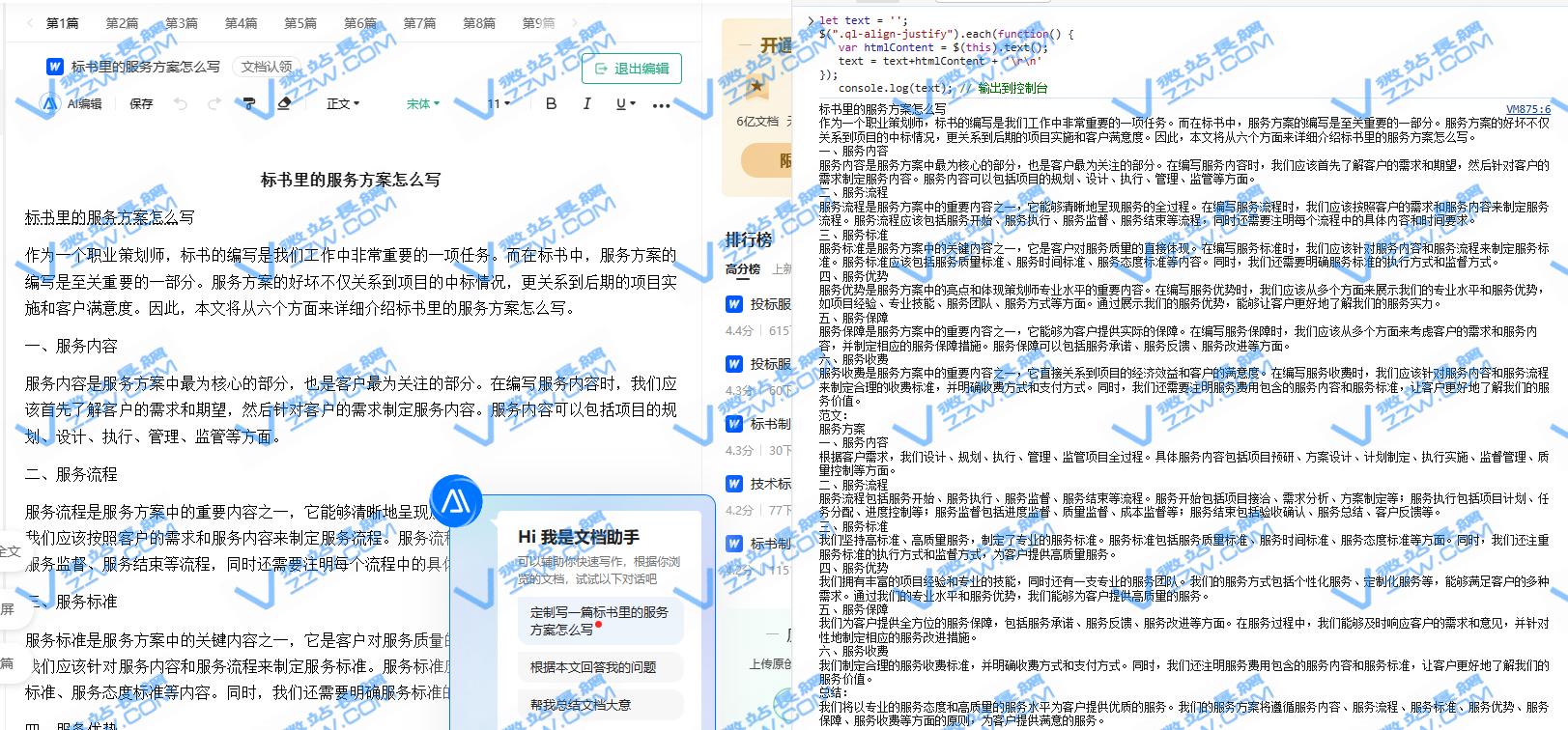1568x730 pixels.
Task: Open the 正文 paragraph style dropdown
Action: click(342, 103)
